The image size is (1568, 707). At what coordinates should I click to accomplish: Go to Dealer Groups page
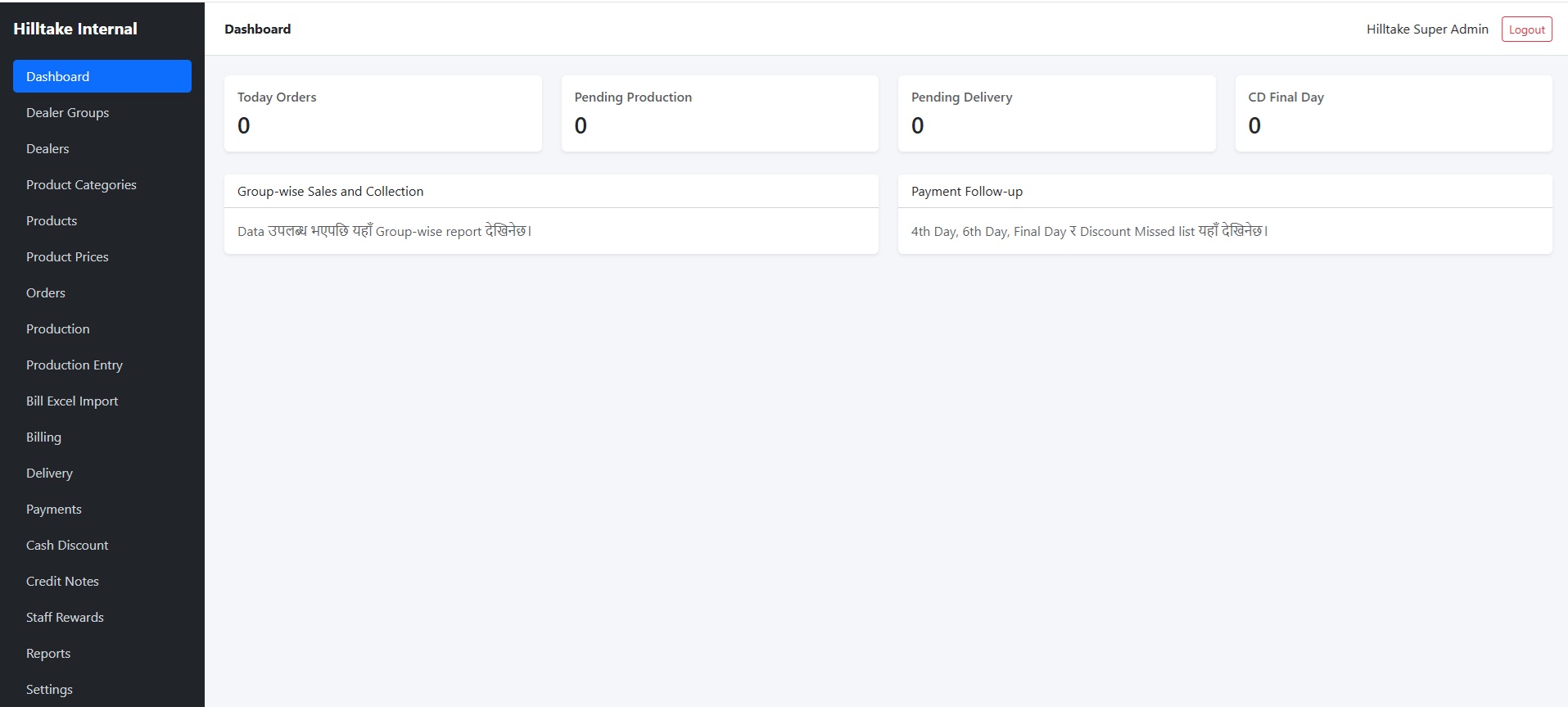pyautogui.click(x=102, y=112)
